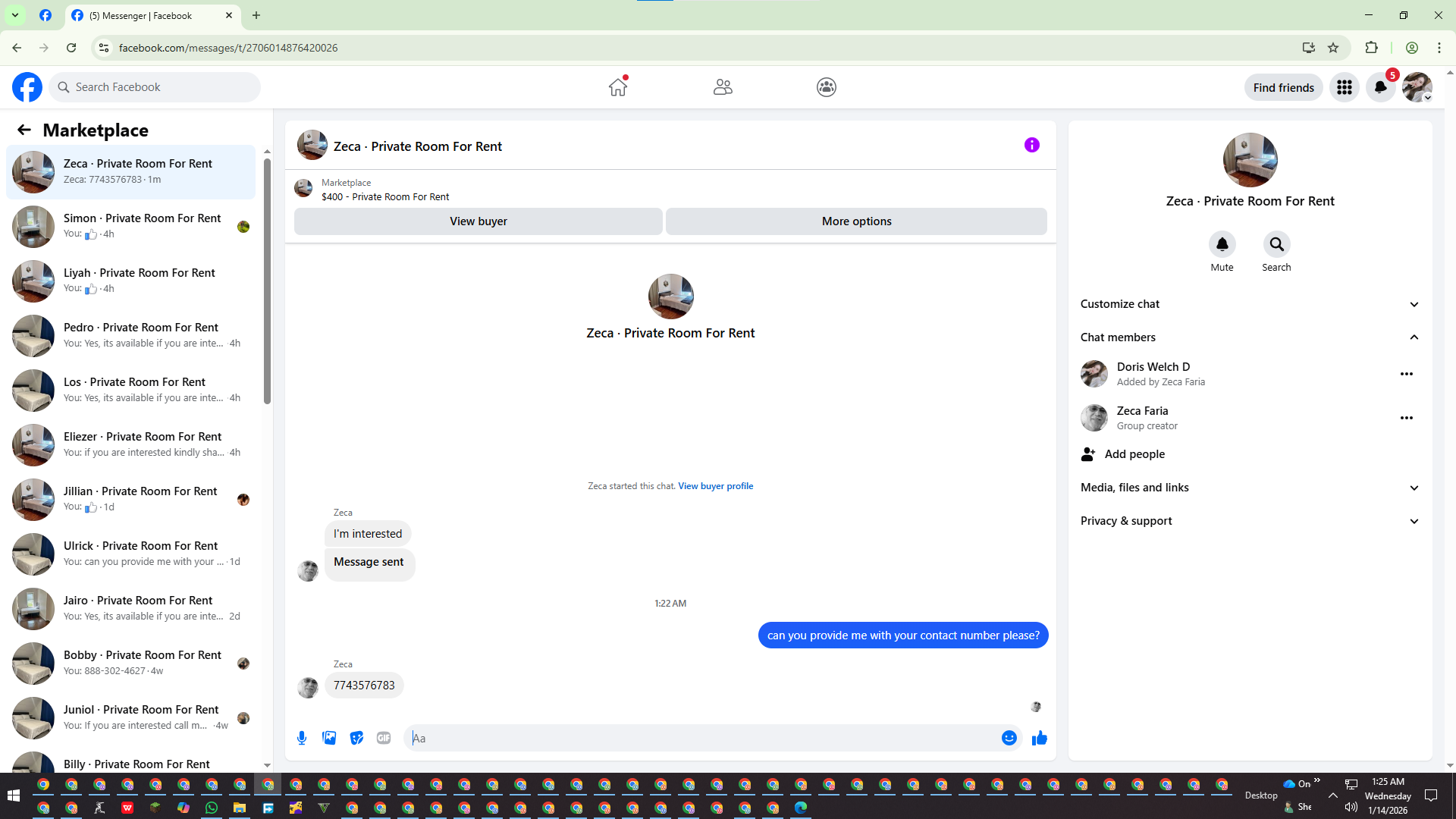The height and width of the screenshot is (819, 1456).
Task: Click the View buyer button
Action: pyautogui.click(x=478, y=221)
